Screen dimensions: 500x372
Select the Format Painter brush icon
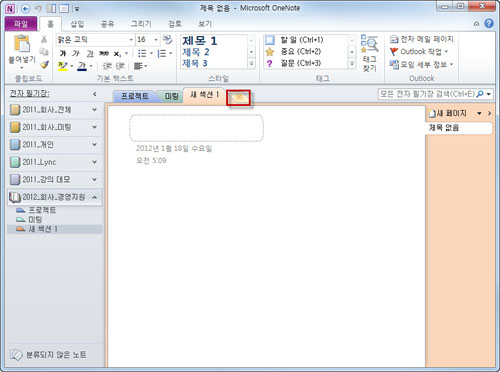coord(44,64)
